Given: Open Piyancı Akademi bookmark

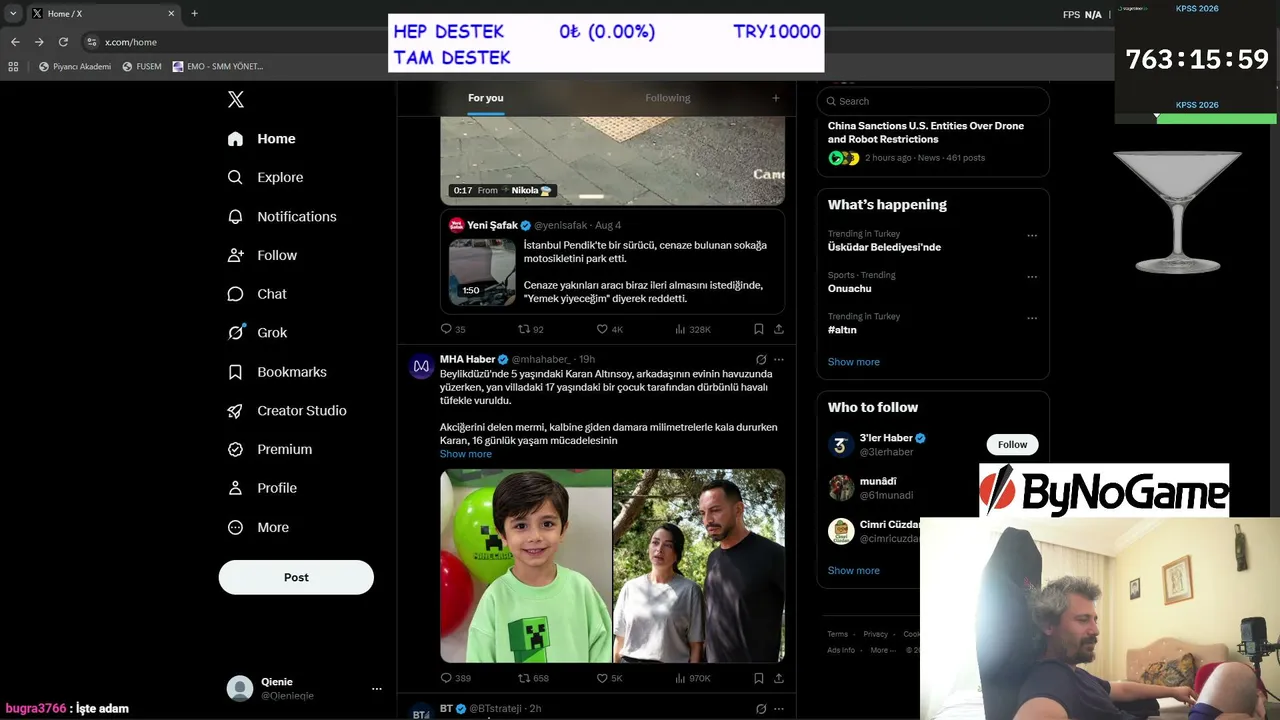Looking at the screenshot, I should (x=75, y=67).
